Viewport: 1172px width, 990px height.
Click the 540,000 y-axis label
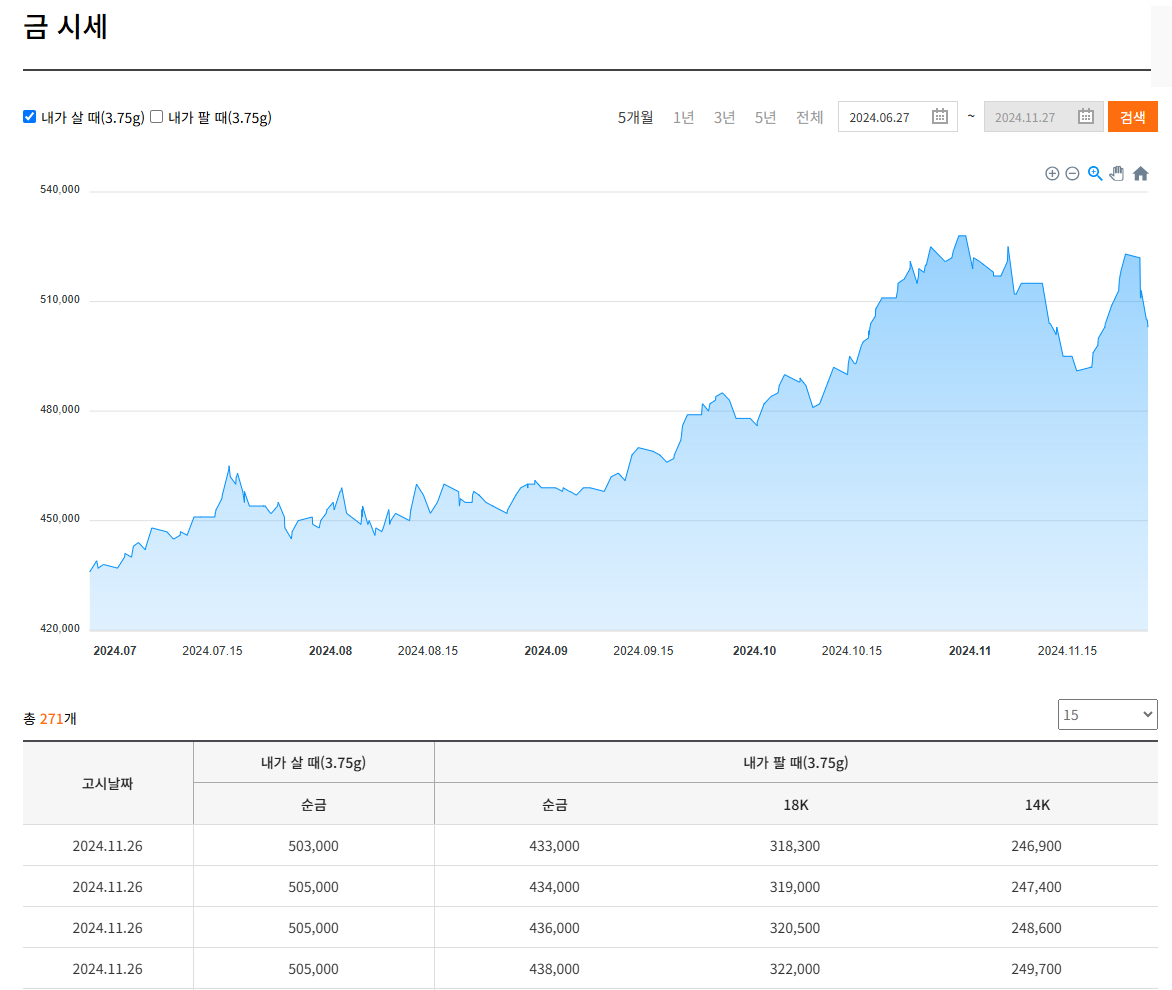[x=60, y=190]
